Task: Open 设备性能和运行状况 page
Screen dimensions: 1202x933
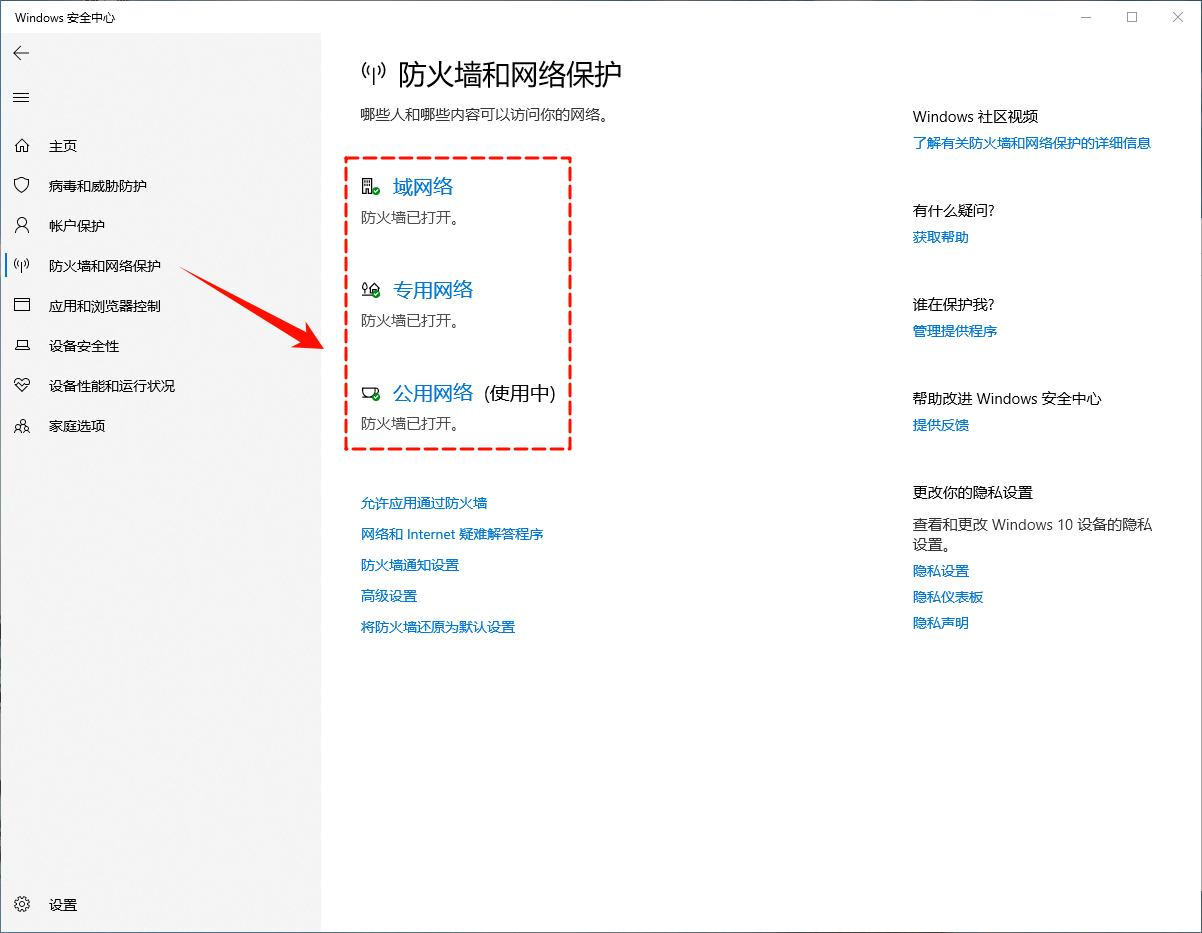Action: point(110,385)
